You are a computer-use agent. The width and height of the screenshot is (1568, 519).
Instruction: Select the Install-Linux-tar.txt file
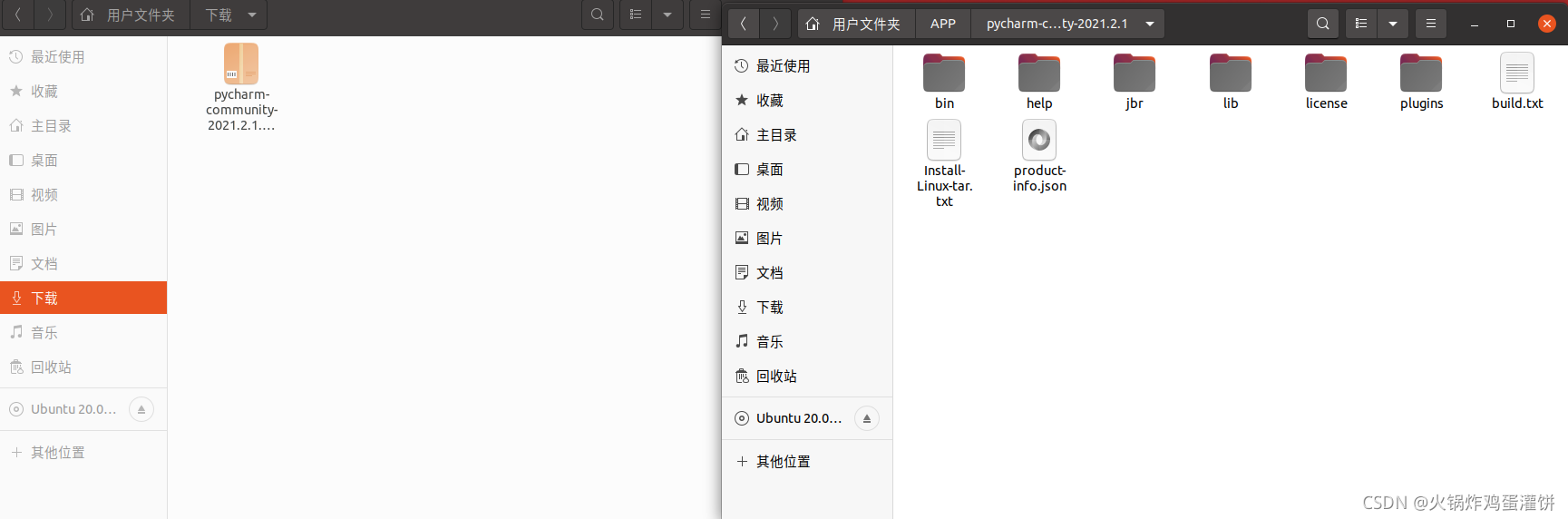944,164
